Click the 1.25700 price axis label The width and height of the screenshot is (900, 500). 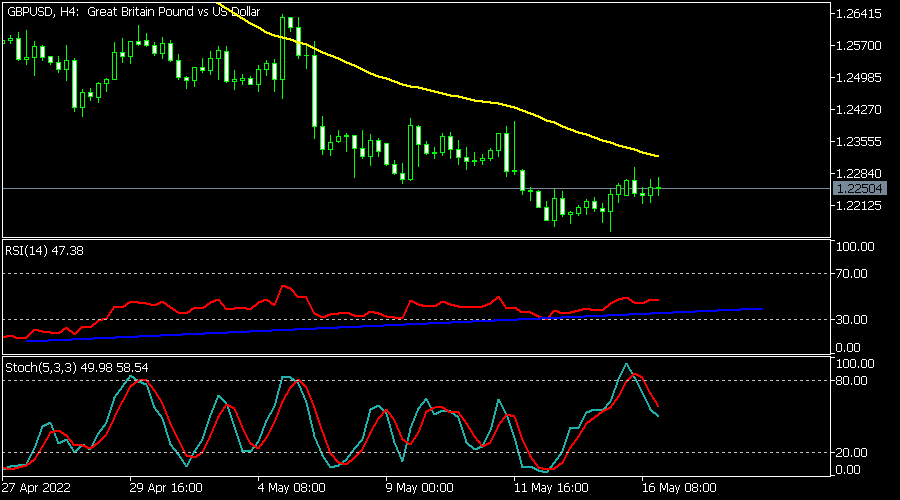pos(859,46)
